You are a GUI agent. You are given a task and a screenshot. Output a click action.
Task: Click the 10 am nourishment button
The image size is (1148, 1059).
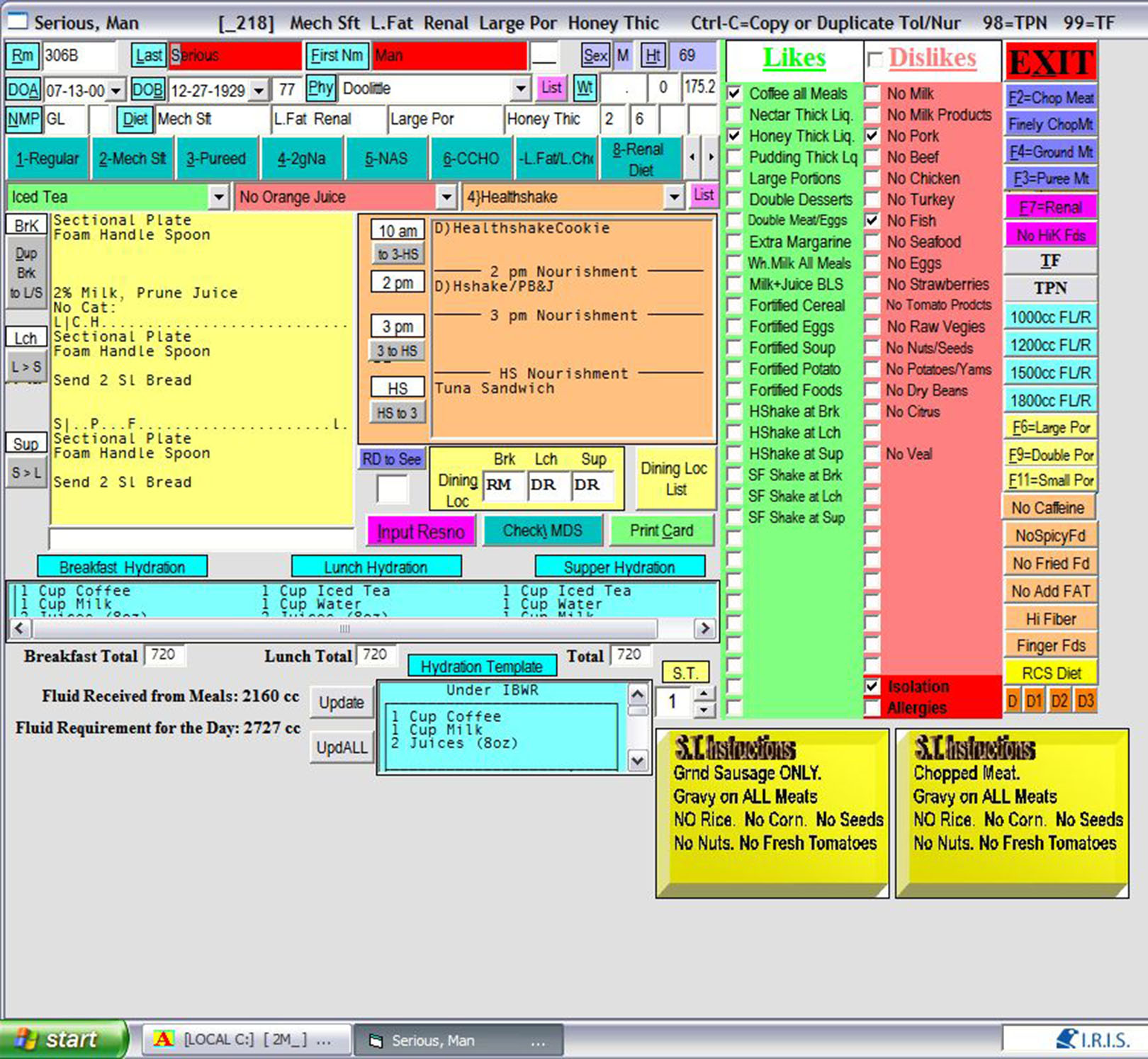pyautogui.click(x=398, y=230)
